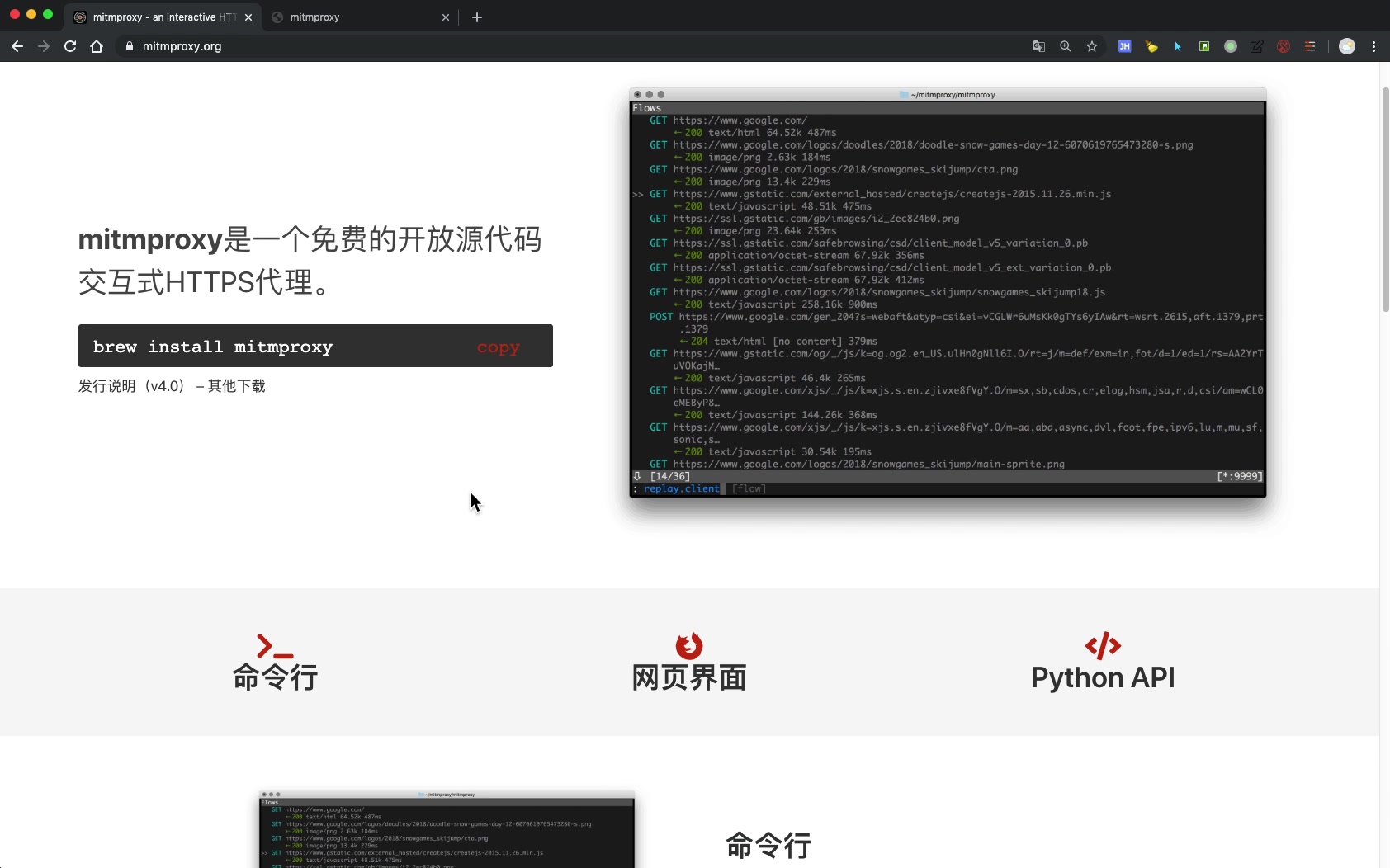Focus the mitmproxy.org address bar
The width and height of the screenshot is (1390, 868).
570,46
